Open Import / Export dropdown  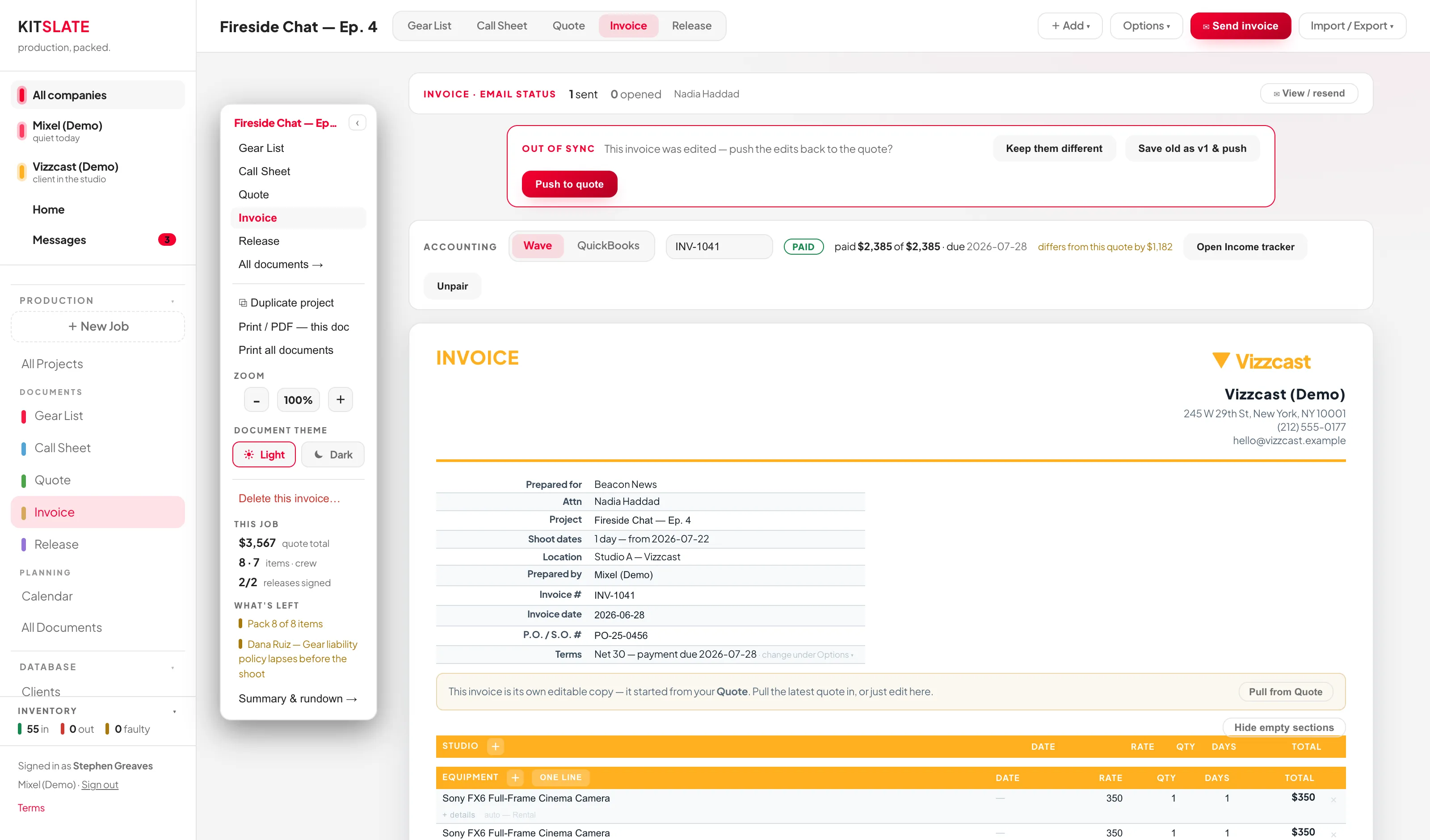[x=1352, y=25]
